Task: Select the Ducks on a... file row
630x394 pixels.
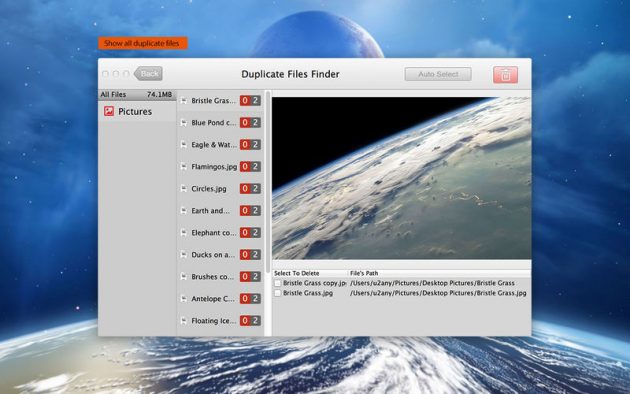Action: click(x=220, y=255)
